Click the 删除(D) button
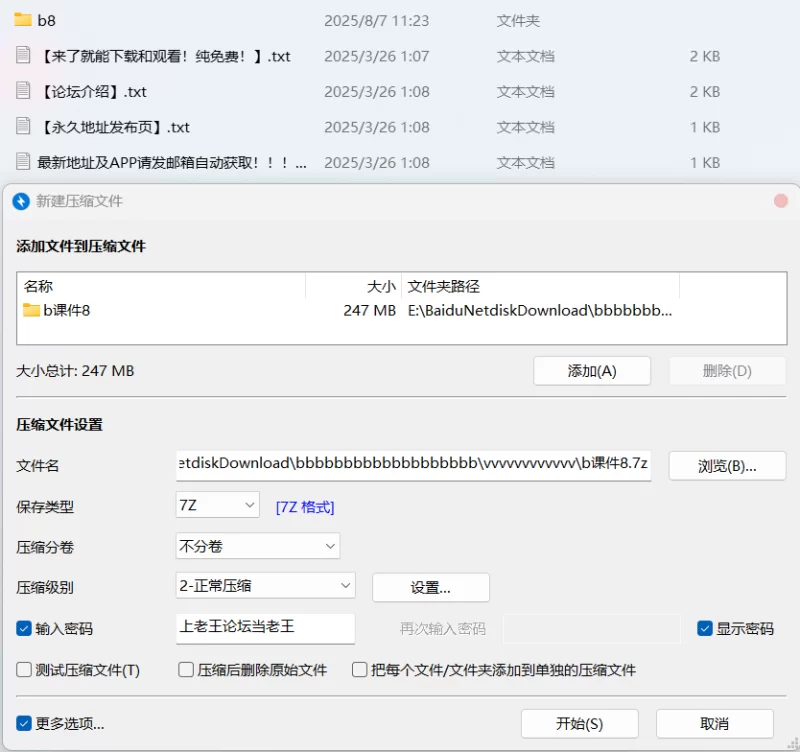Image resolution: width=800 pixels, height=752 pixels. pos(727,371)
